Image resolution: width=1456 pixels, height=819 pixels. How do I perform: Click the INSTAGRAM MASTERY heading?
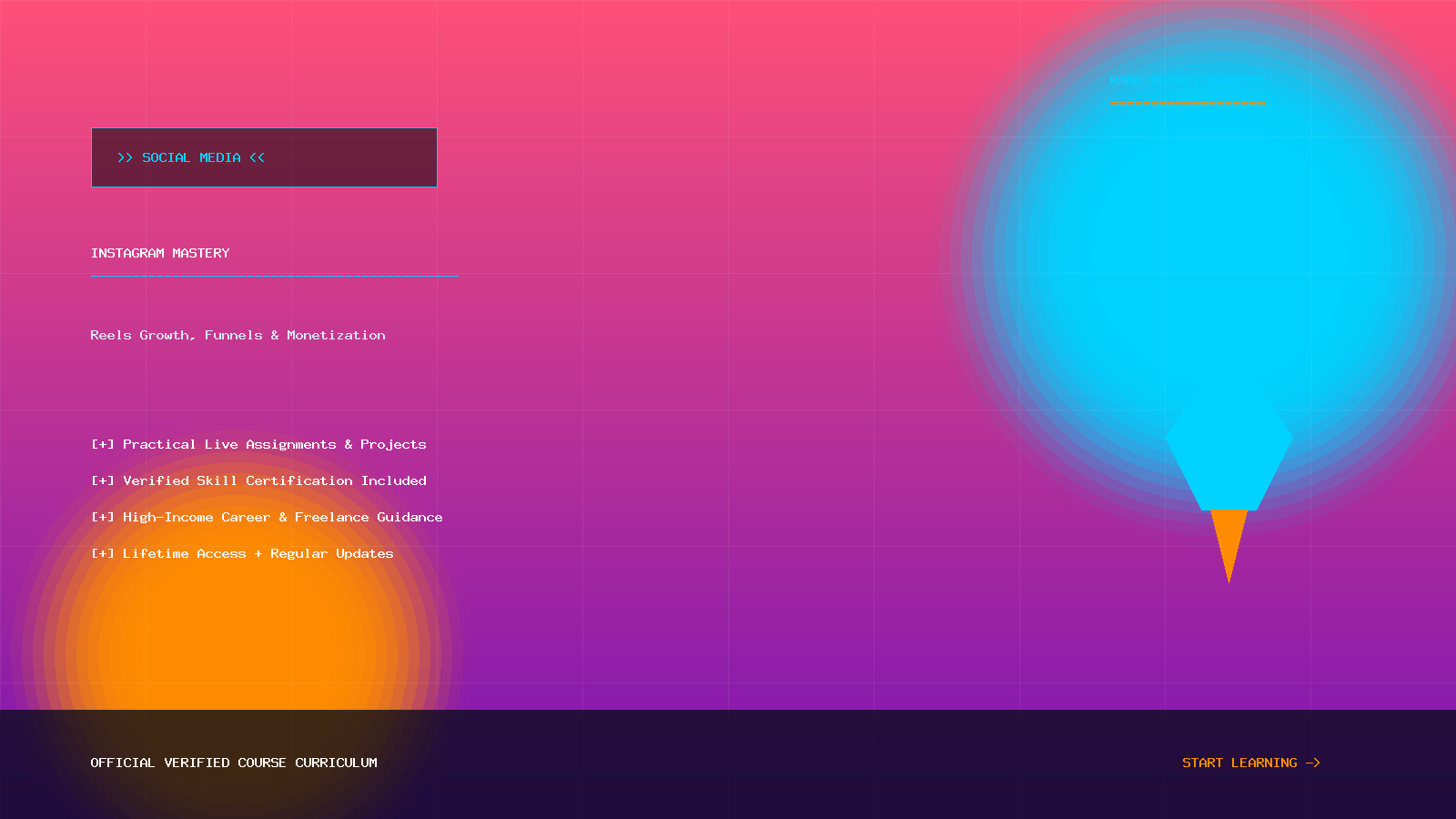click(160, 253)
